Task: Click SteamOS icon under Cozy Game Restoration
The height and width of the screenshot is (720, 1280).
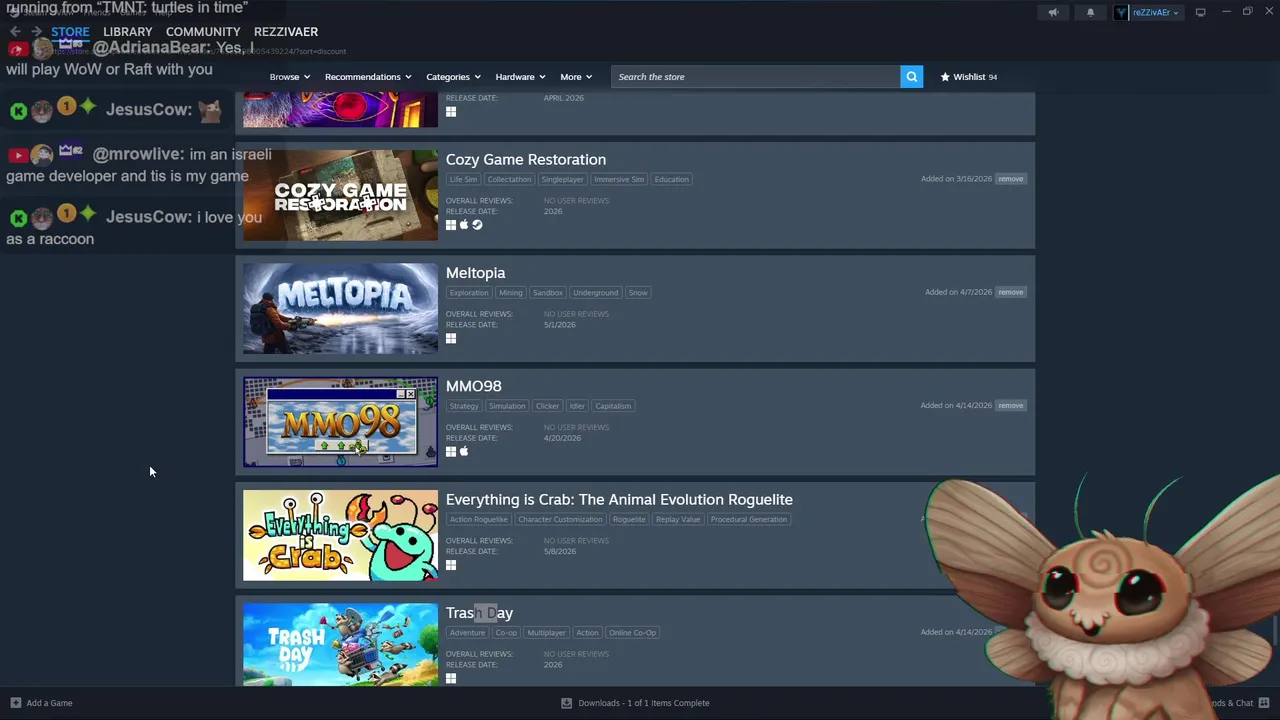Action: coord(477,225)
